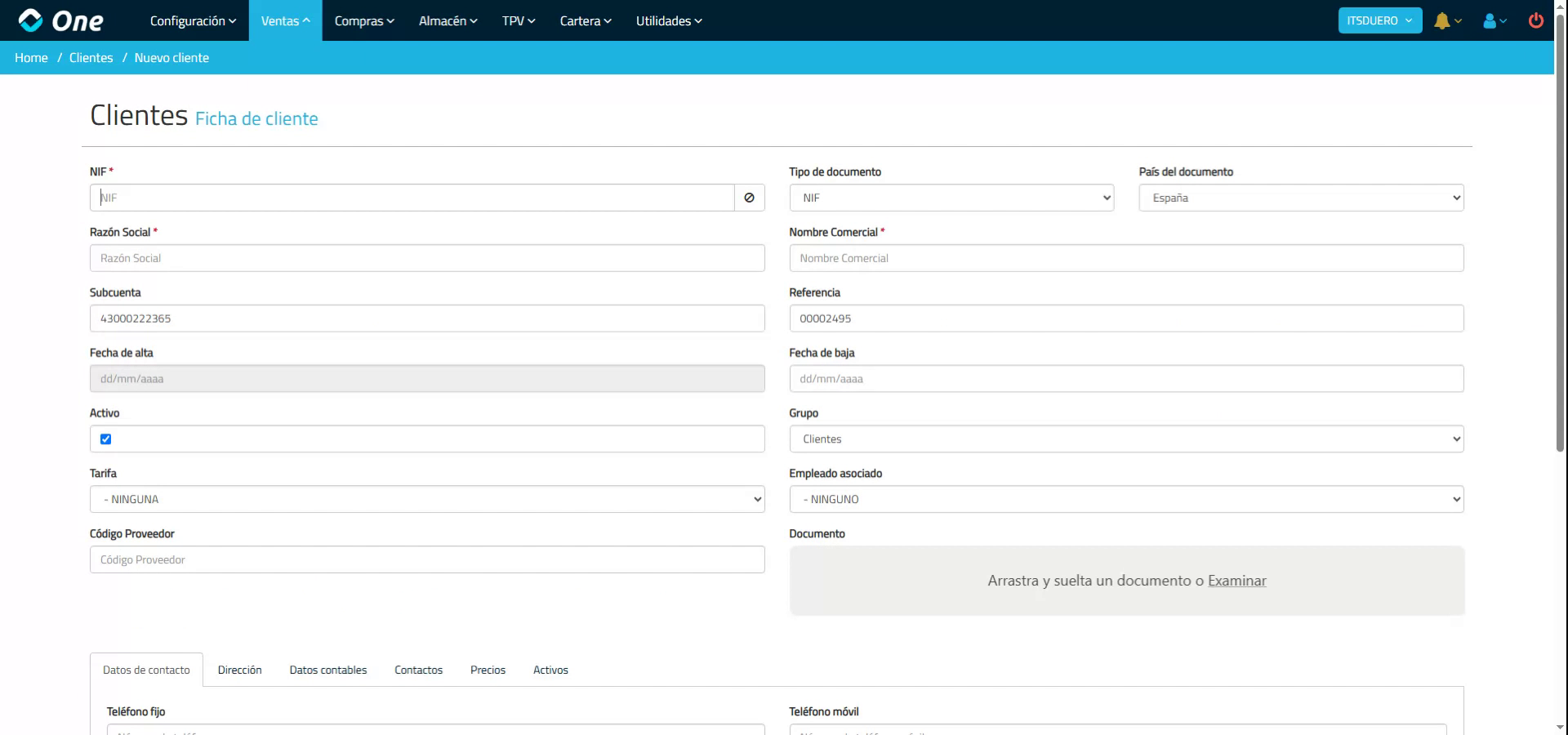Viewport: 1568px width, 735px height.
Task: Select a country in País del documento
Action: coord(1300,197)
